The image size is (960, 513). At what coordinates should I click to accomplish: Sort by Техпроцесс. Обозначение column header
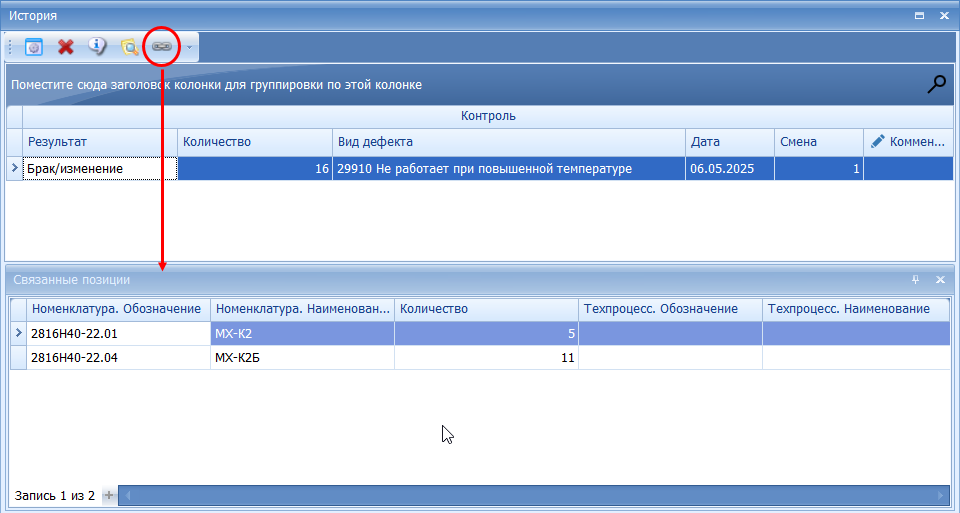point(670,309)
